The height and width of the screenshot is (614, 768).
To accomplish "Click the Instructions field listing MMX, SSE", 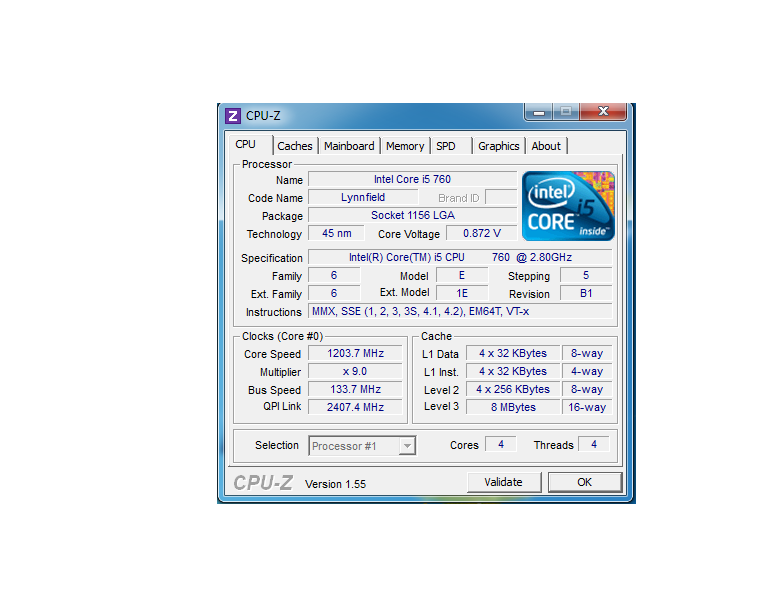I will pyautogui.click(x=460, y=311).
